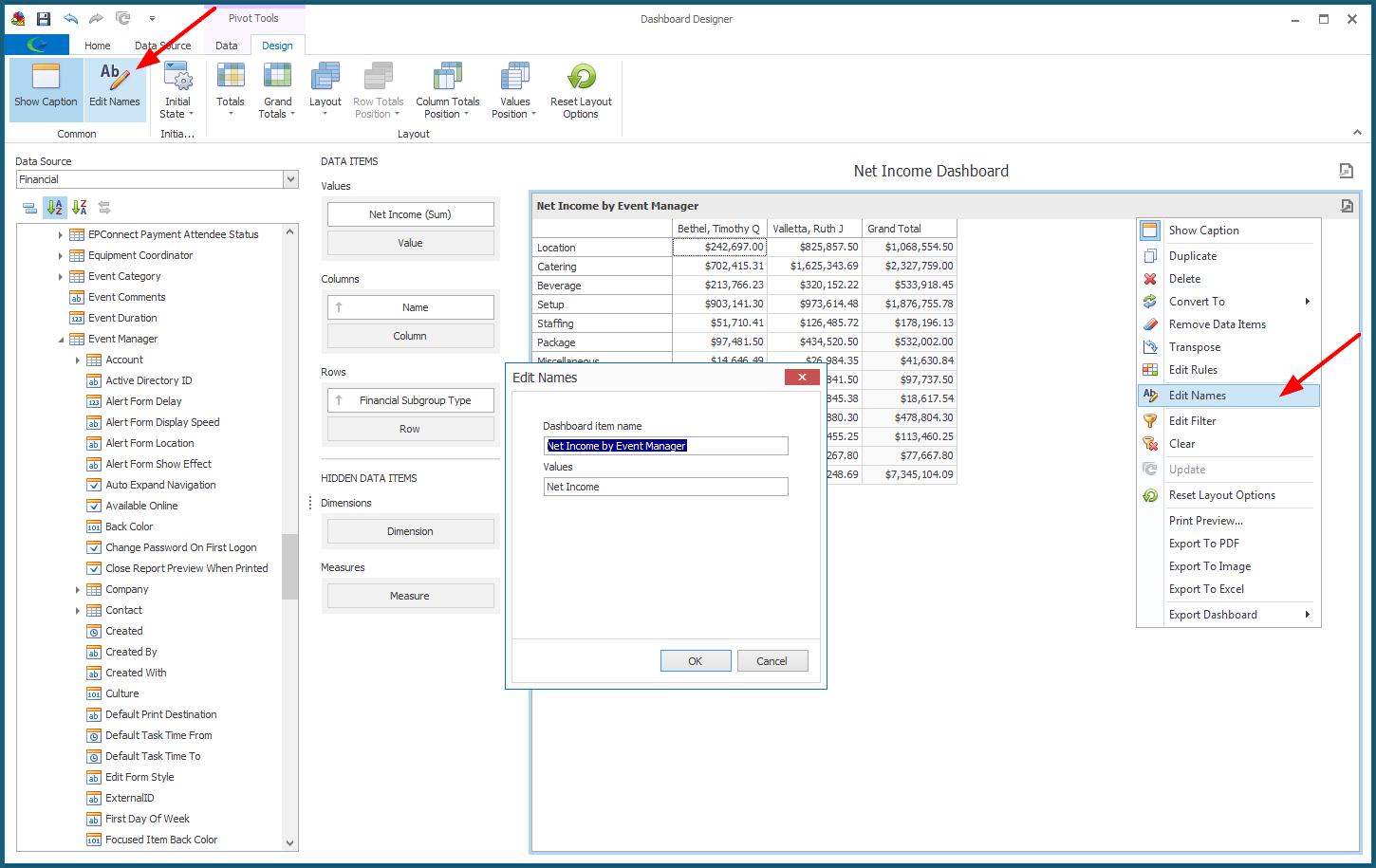Close the Edit Names dialog
1376x868 pixels.
tap(802, 378)
